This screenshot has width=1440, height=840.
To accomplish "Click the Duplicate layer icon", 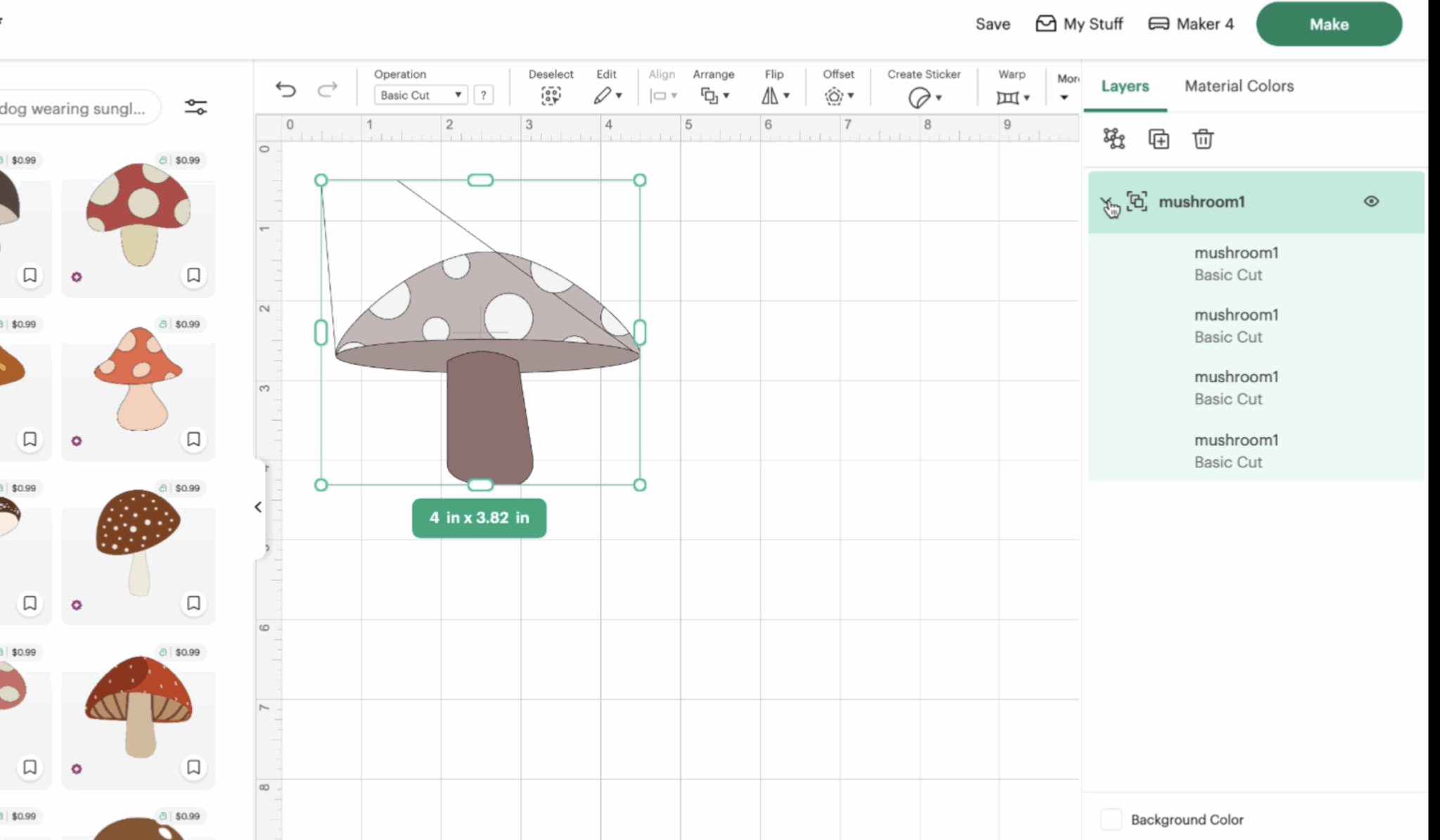I will pyautogui.click(x=1158, y=138).
